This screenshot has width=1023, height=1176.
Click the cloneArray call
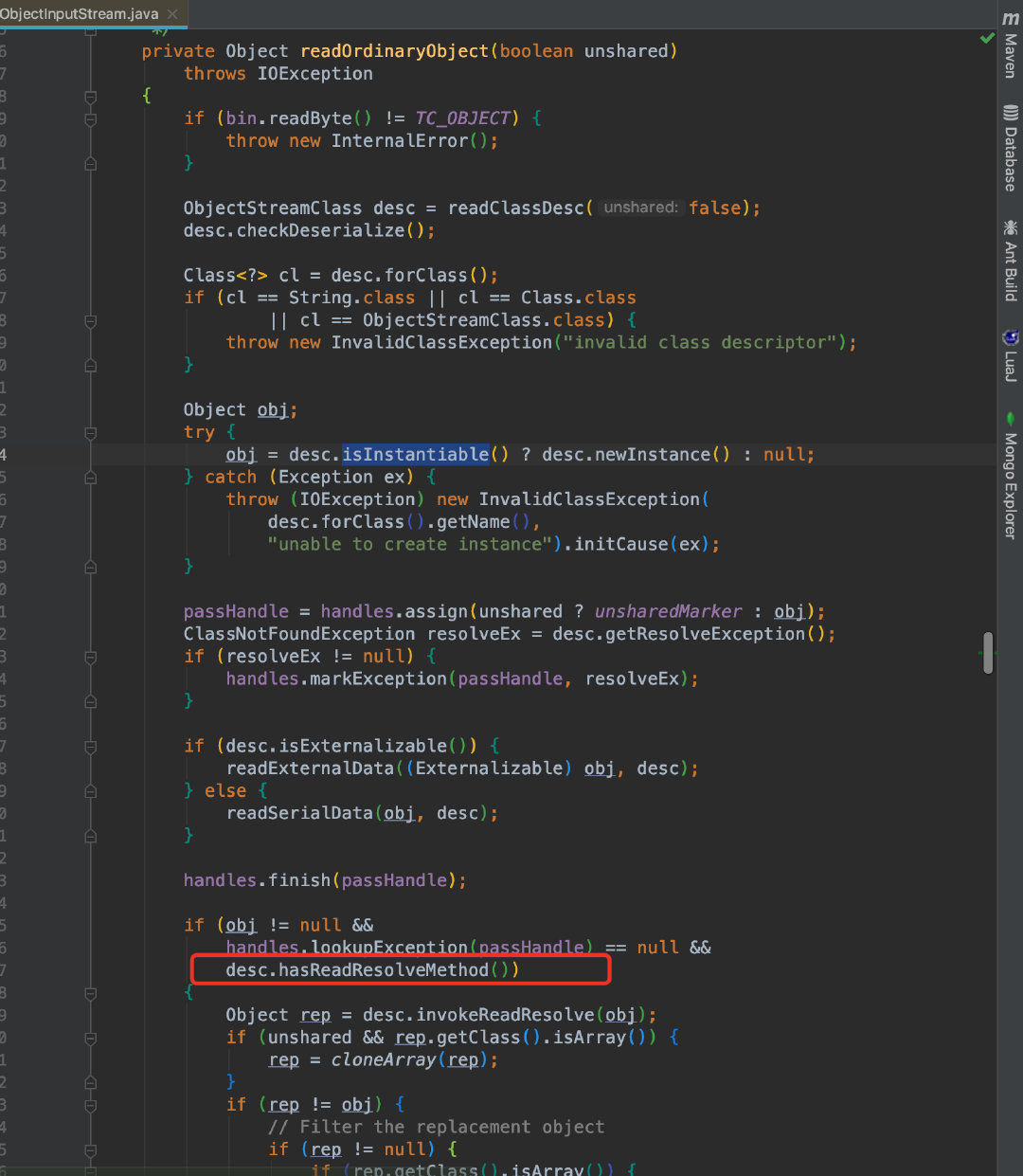pos(384,1060)
